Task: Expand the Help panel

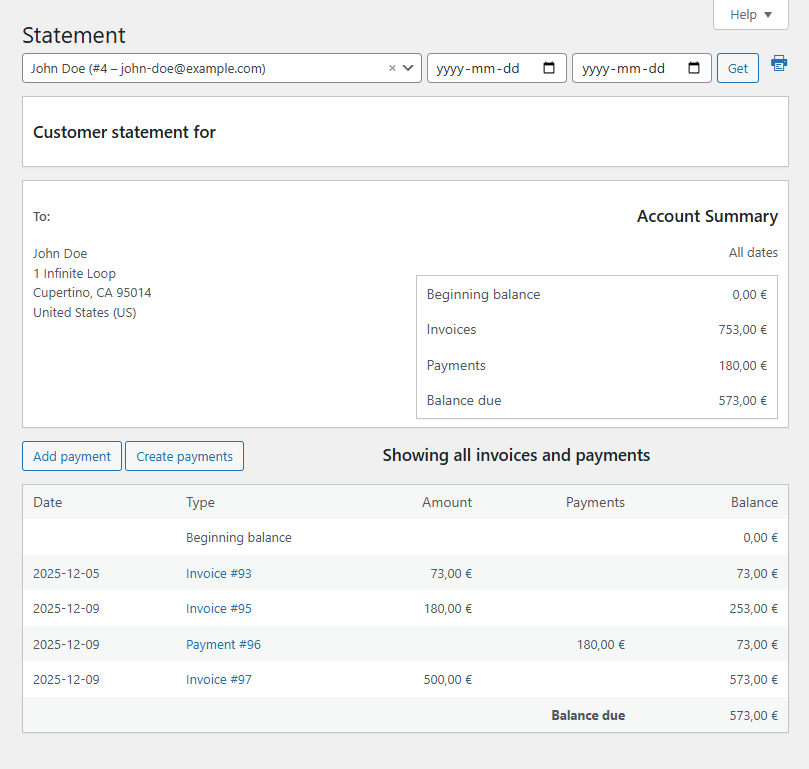Action: (750, 14)
